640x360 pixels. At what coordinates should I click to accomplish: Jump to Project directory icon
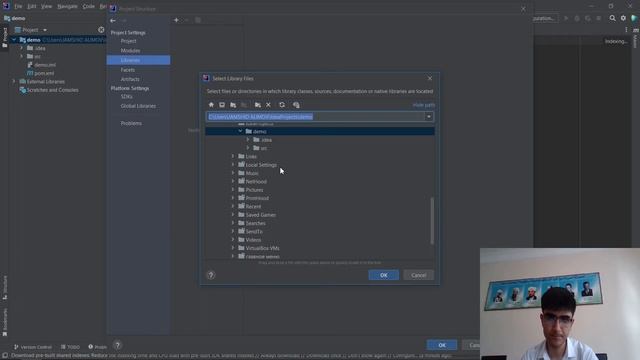click(x=233, y=105)
